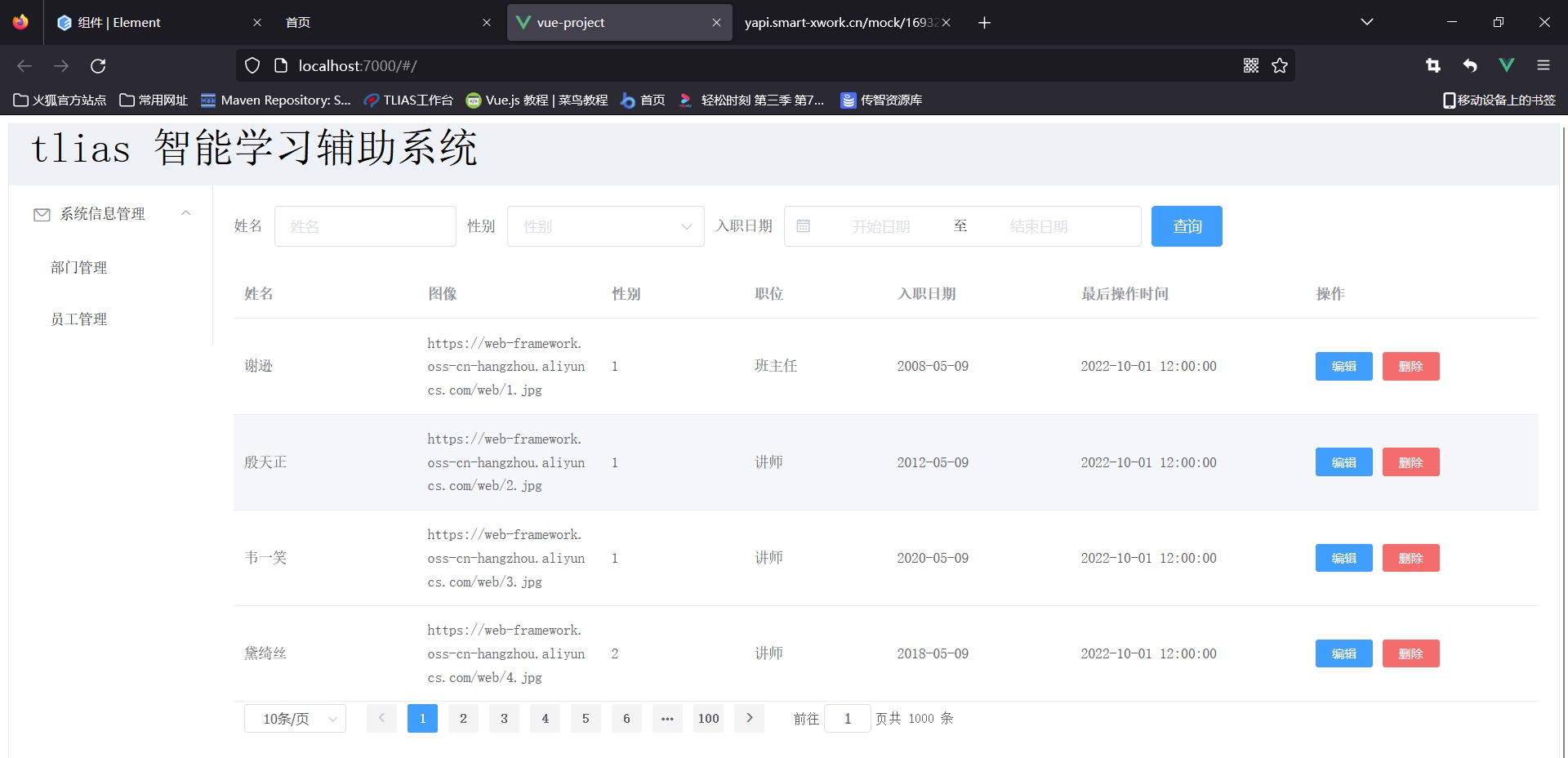Edit the employee 谢逊 row
The width and height of the screenshot is (1568, 758).
pos(1343,367)
